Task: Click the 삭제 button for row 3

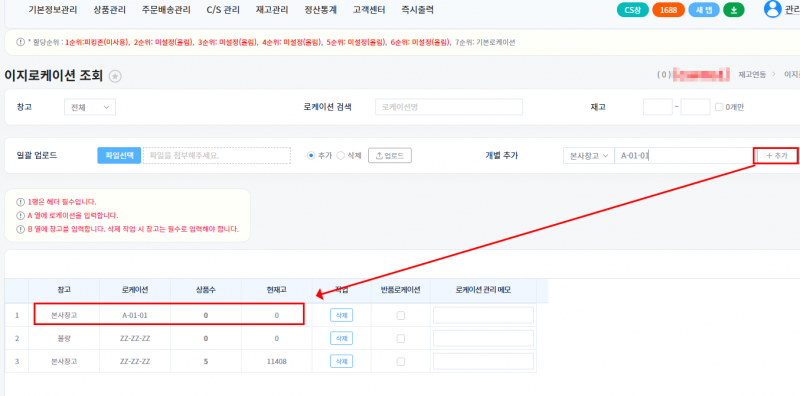Action: click(341, 361)
